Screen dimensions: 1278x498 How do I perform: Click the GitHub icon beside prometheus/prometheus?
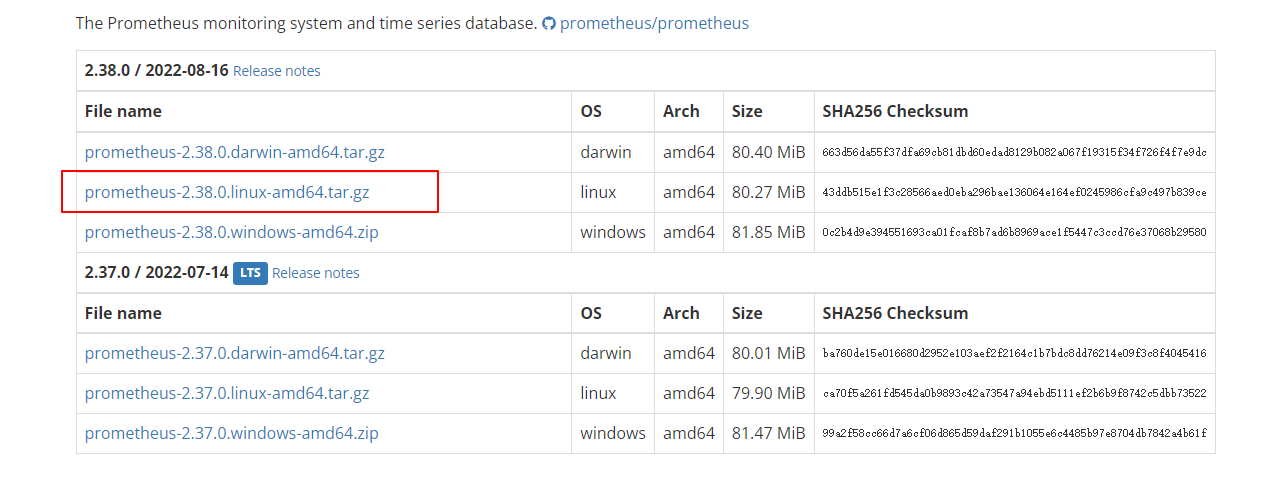548,23
